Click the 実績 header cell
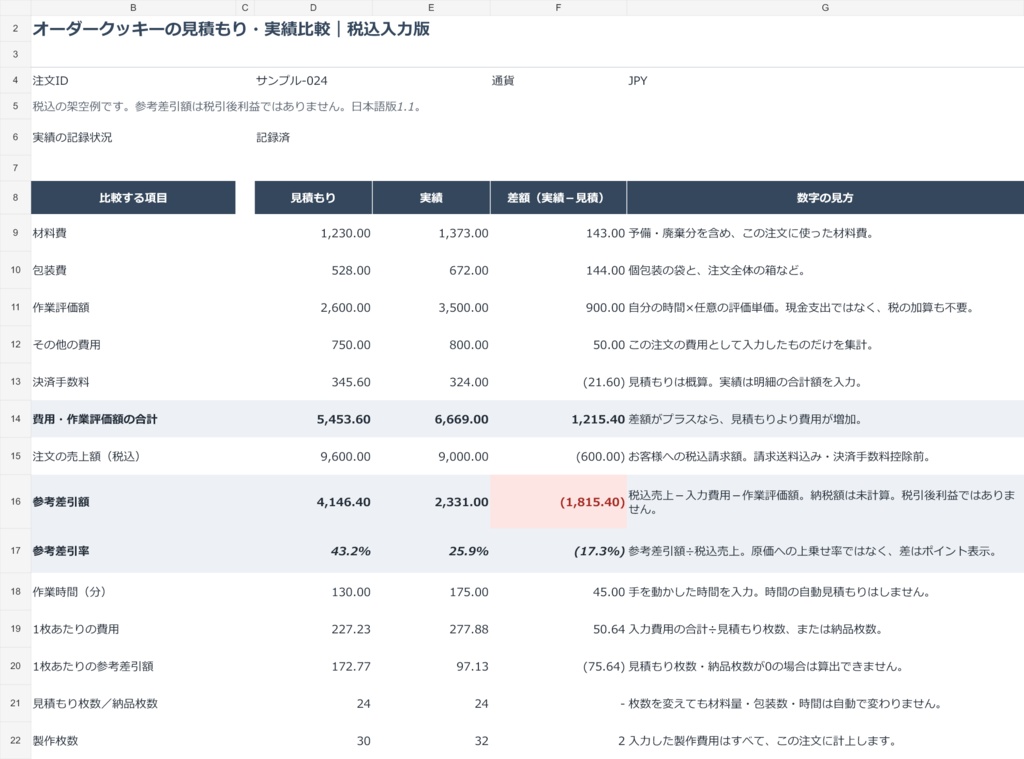Image resolution: width=1024 pixels, height=759 pixels. (431, 198)
